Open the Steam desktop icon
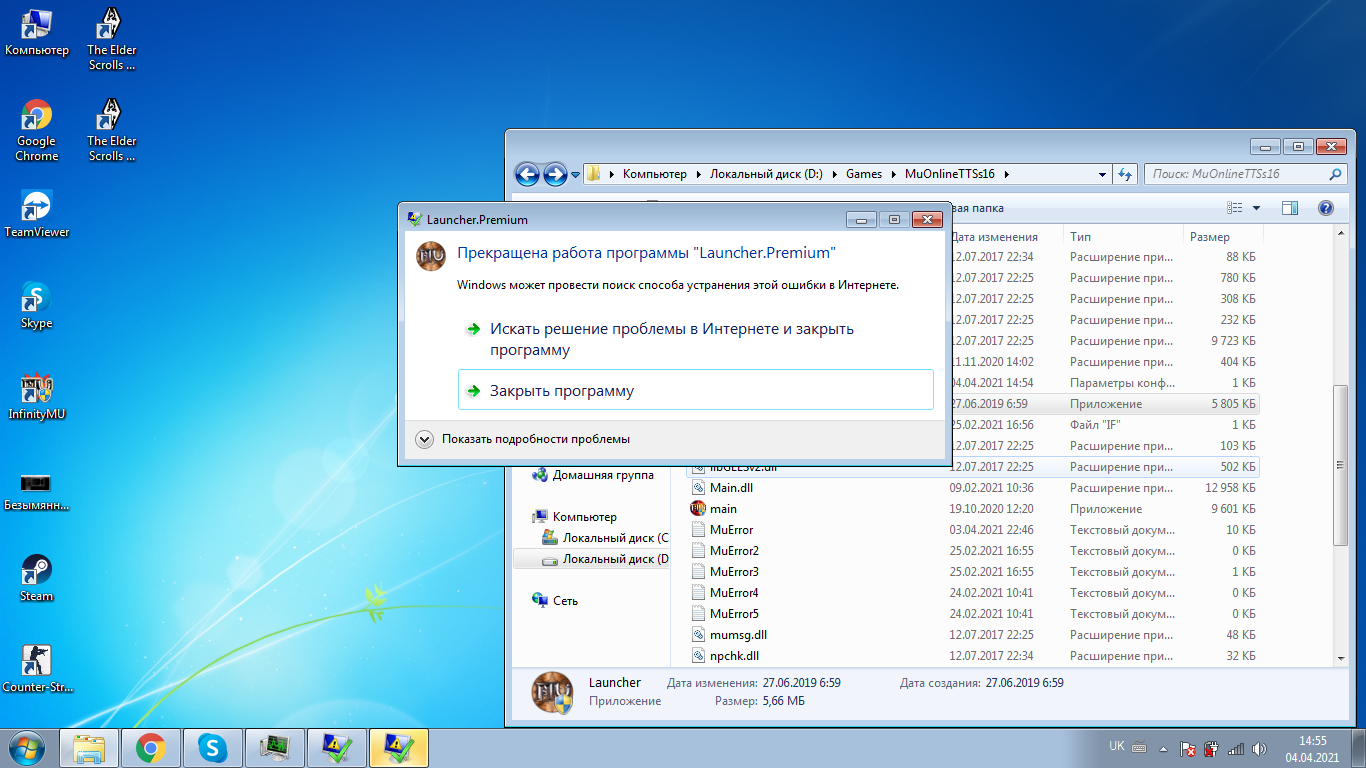The width and height of the screenshot is (1366, 768). coord(36,577)
